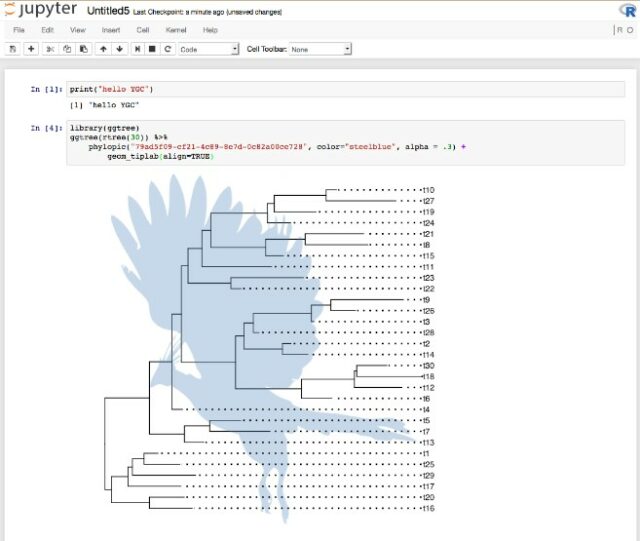Click tip label t4 in plot
The image size is (640, 541).
pyautogui.click(x=426, y=410)
